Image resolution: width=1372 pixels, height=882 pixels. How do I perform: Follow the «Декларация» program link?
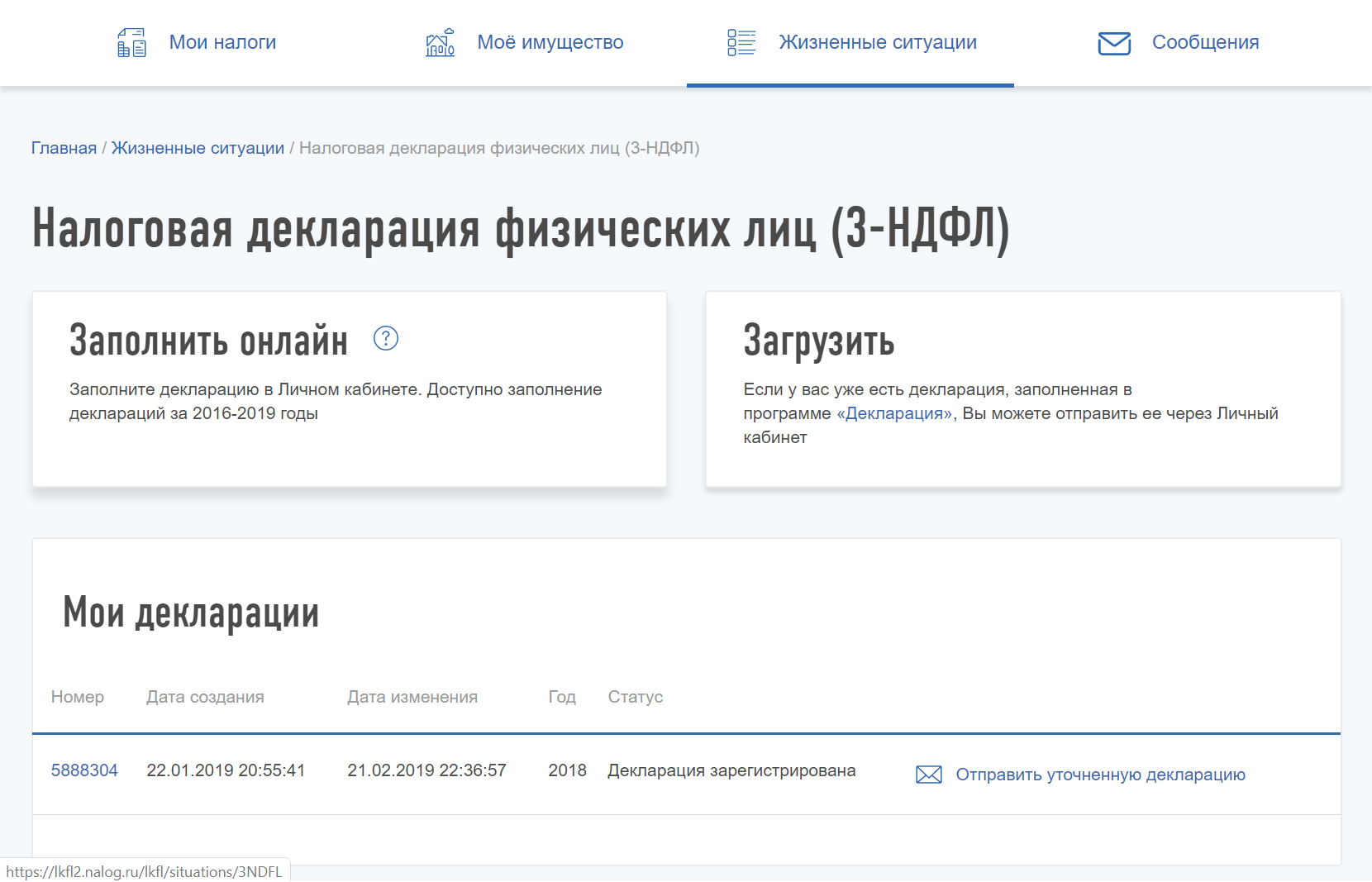point(894,413)
